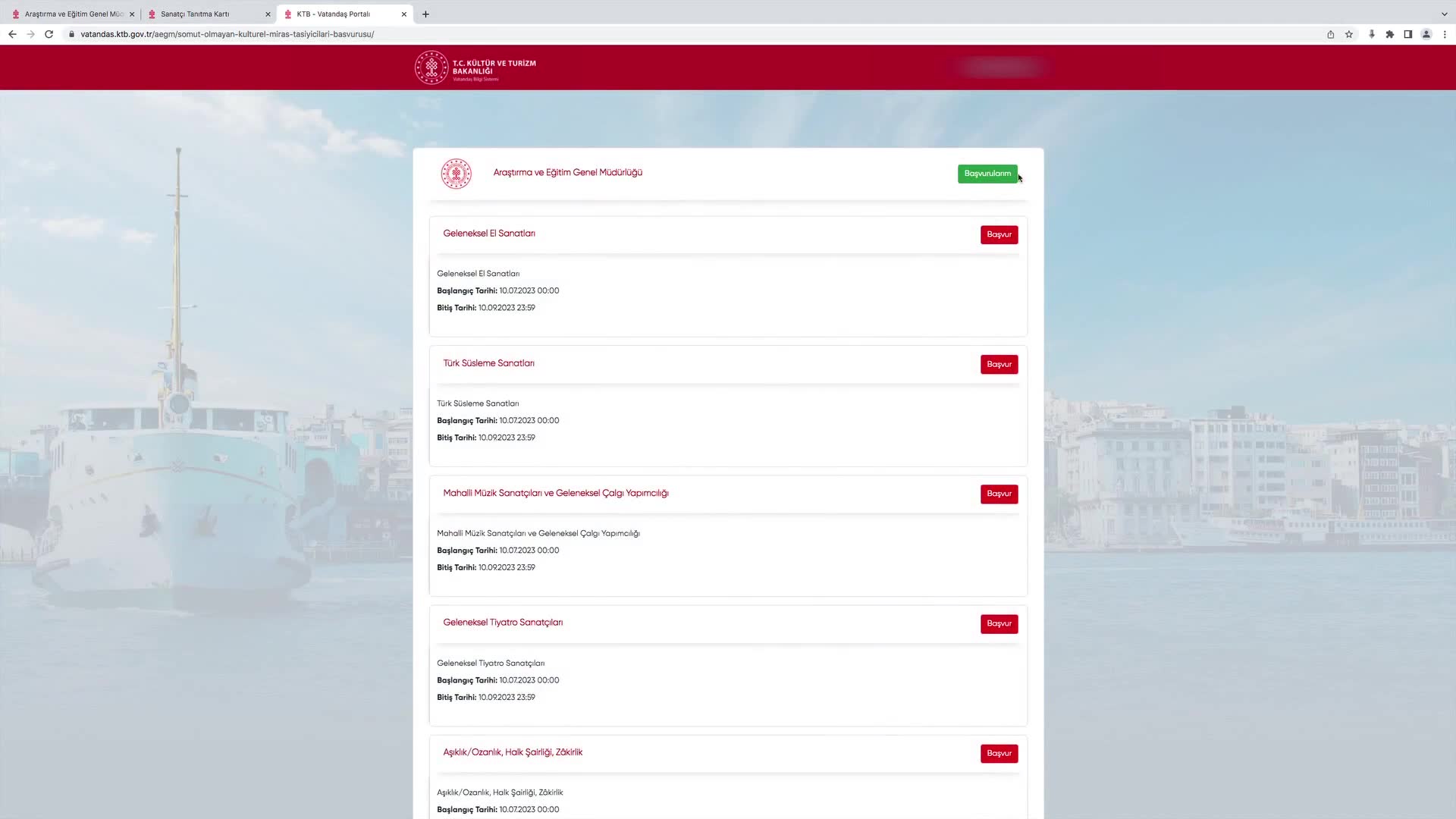The height and width of the screenshot is (819, 1456).
Task: Click the share page icon in the address bar
Action: click(x=1330, y=34)
